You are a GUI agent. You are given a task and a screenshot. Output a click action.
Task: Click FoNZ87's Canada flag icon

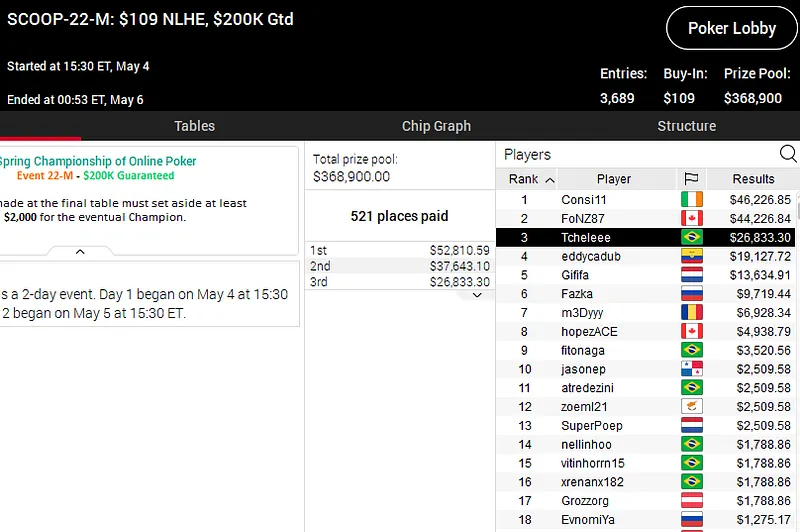691,218
